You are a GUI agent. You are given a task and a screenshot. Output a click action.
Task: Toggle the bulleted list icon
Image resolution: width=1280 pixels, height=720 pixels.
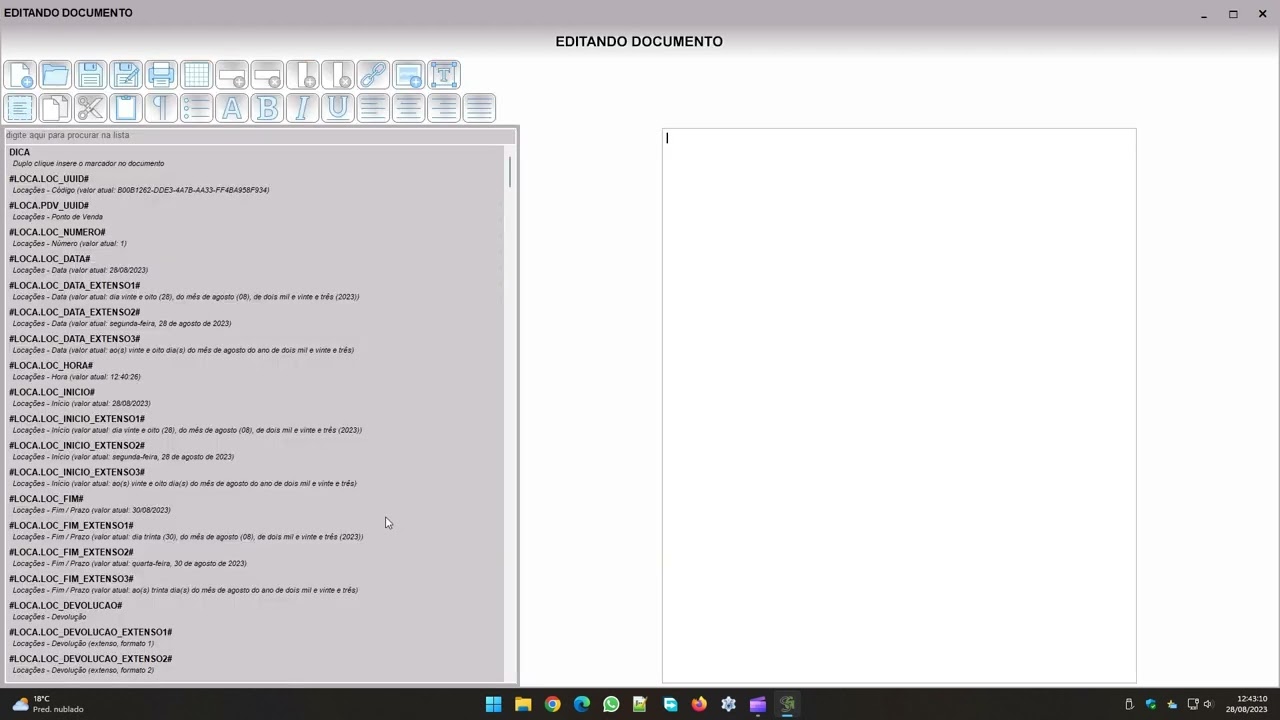click(x=197, y=108)
